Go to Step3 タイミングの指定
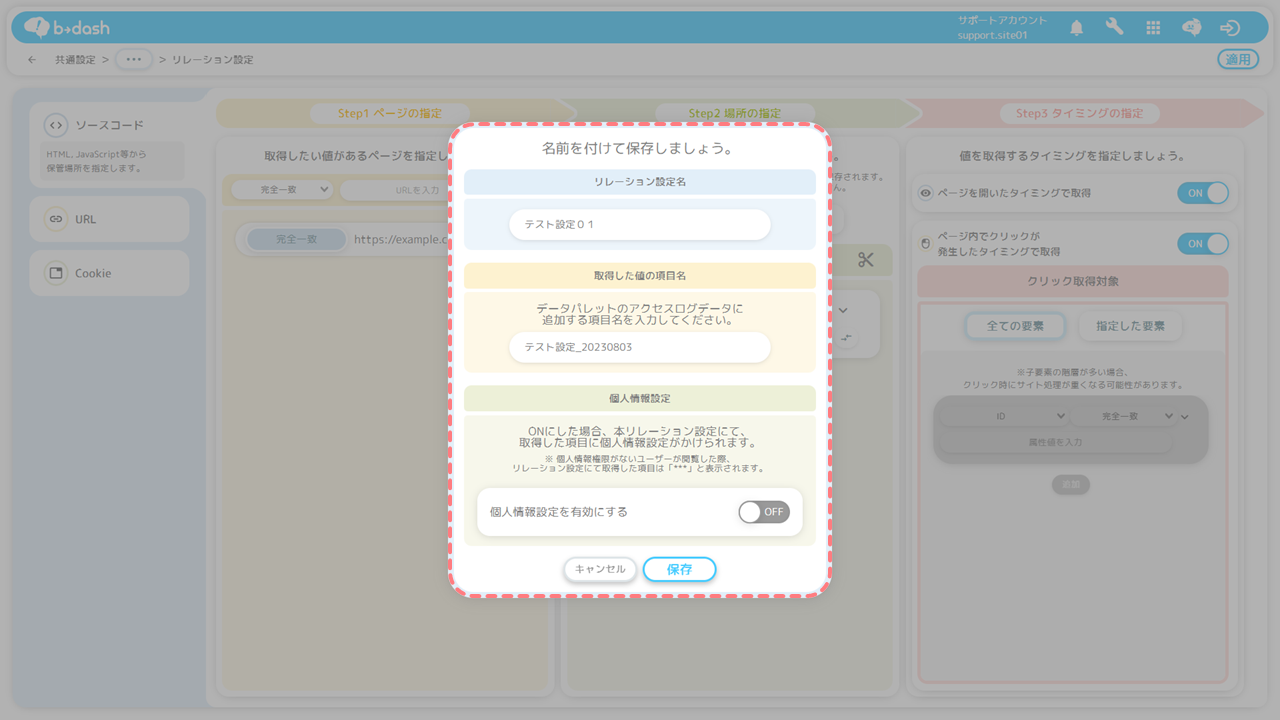The height and width of the screenshot is (720, 1280). 1080,113
